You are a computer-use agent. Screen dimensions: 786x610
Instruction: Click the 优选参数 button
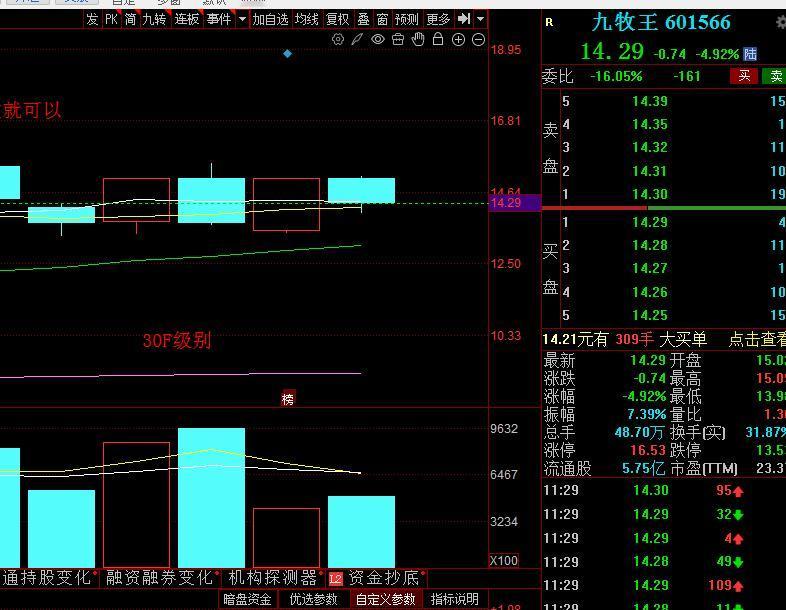tap(313, 599)
